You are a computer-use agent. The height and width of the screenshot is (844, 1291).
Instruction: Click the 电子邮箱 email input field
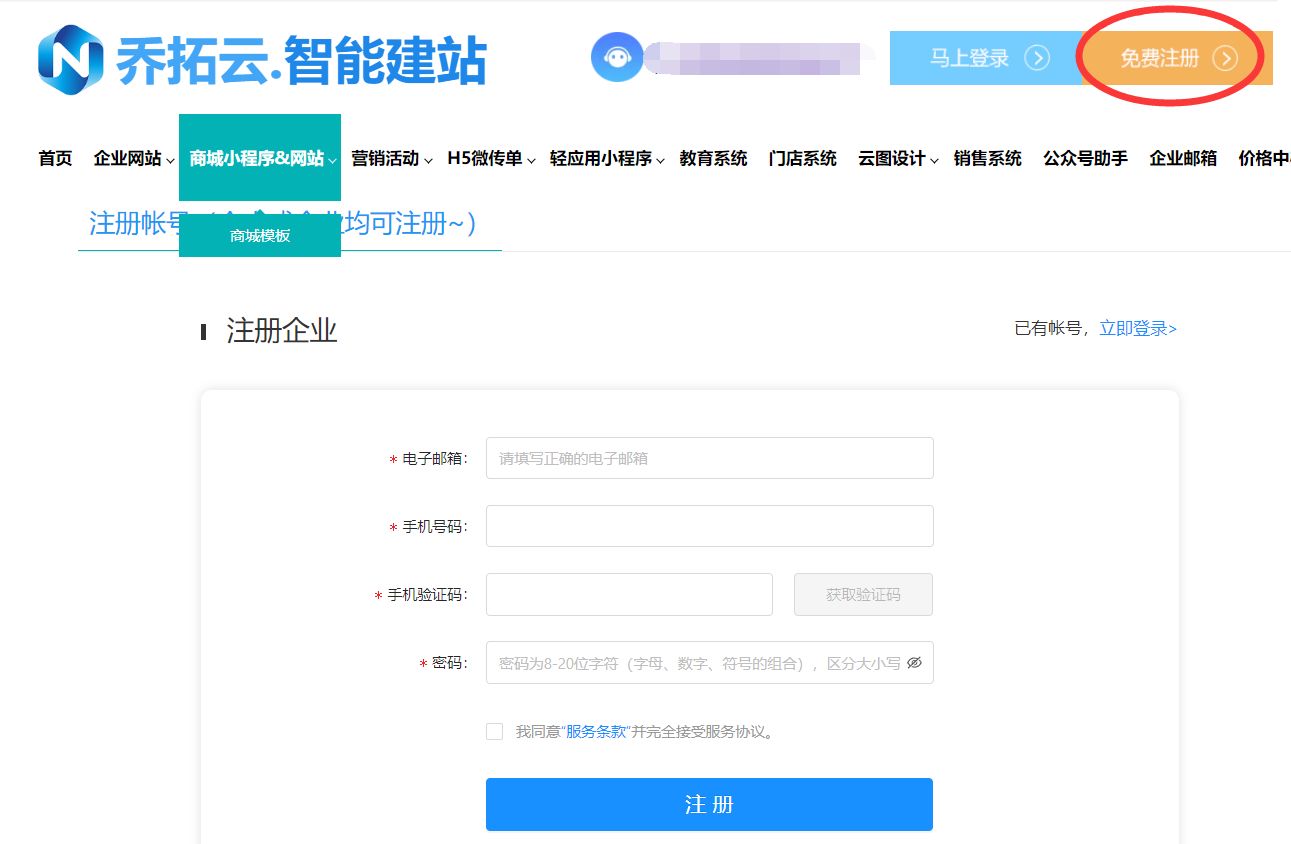click(x=709, y=457)
